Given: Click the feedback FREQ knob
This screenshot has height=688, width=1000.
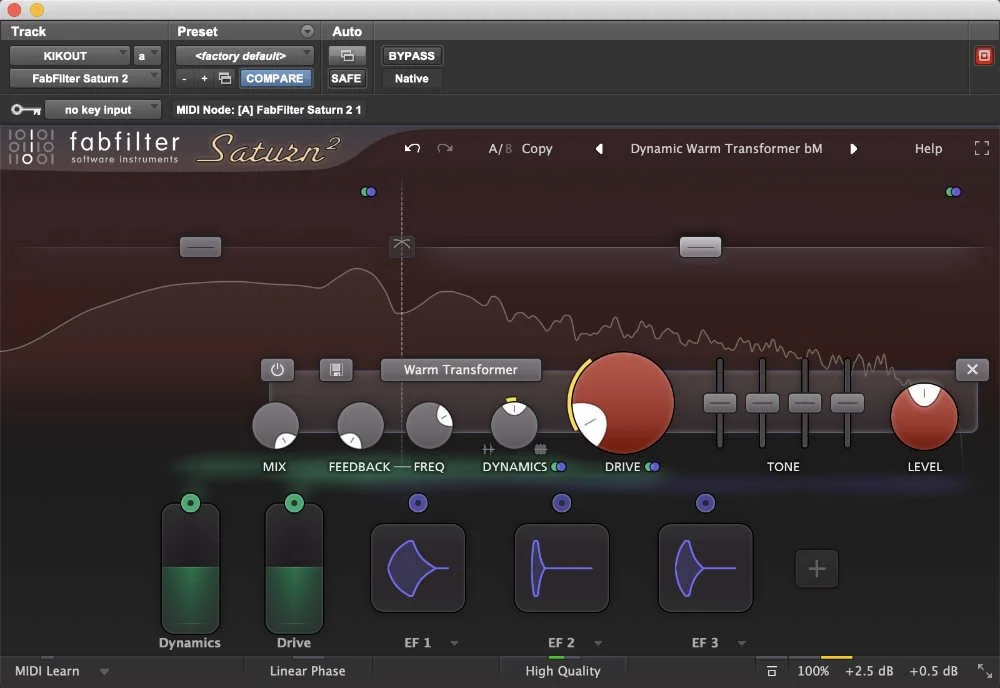Looking at the screenshot, I should point(429,425).
